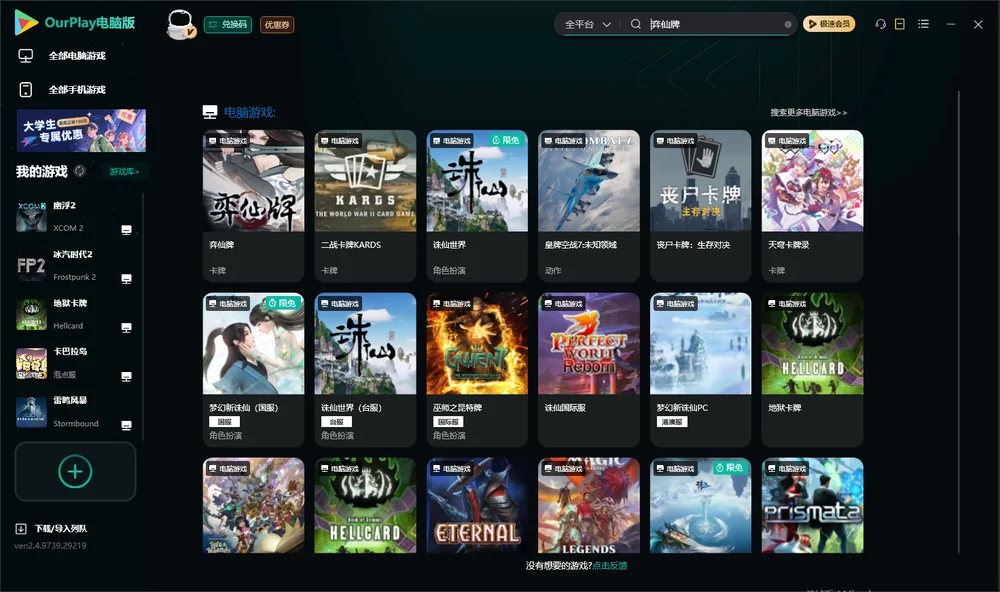Click the monitor icon next to 电脑游戏 heading

click(210, 112)
